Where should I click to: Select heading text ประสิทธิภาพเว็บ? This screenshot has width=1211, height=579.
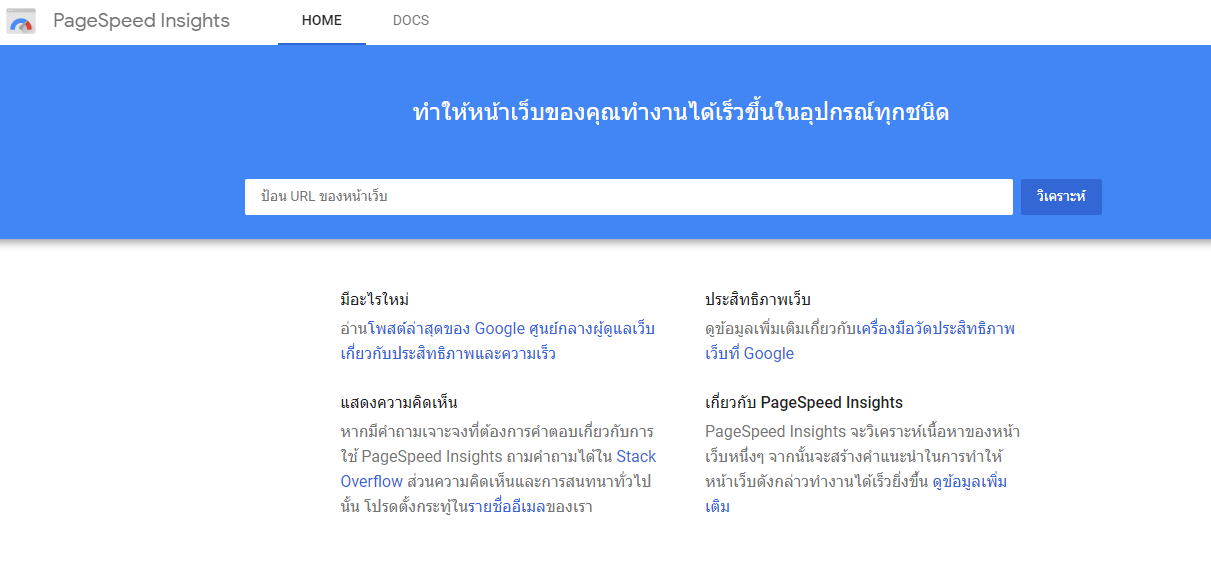coord(758,300)
